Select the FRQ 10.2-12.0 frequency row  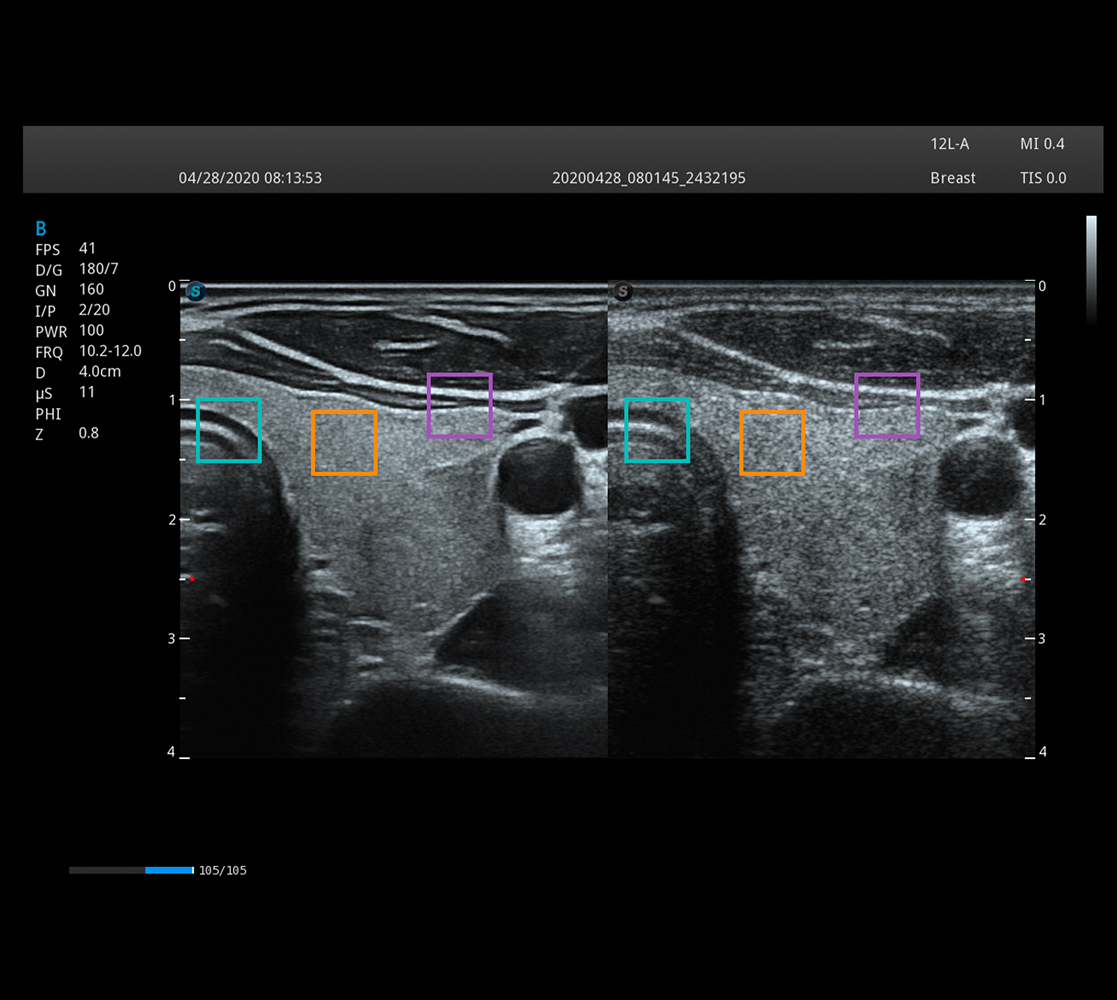tap(88, 352)
